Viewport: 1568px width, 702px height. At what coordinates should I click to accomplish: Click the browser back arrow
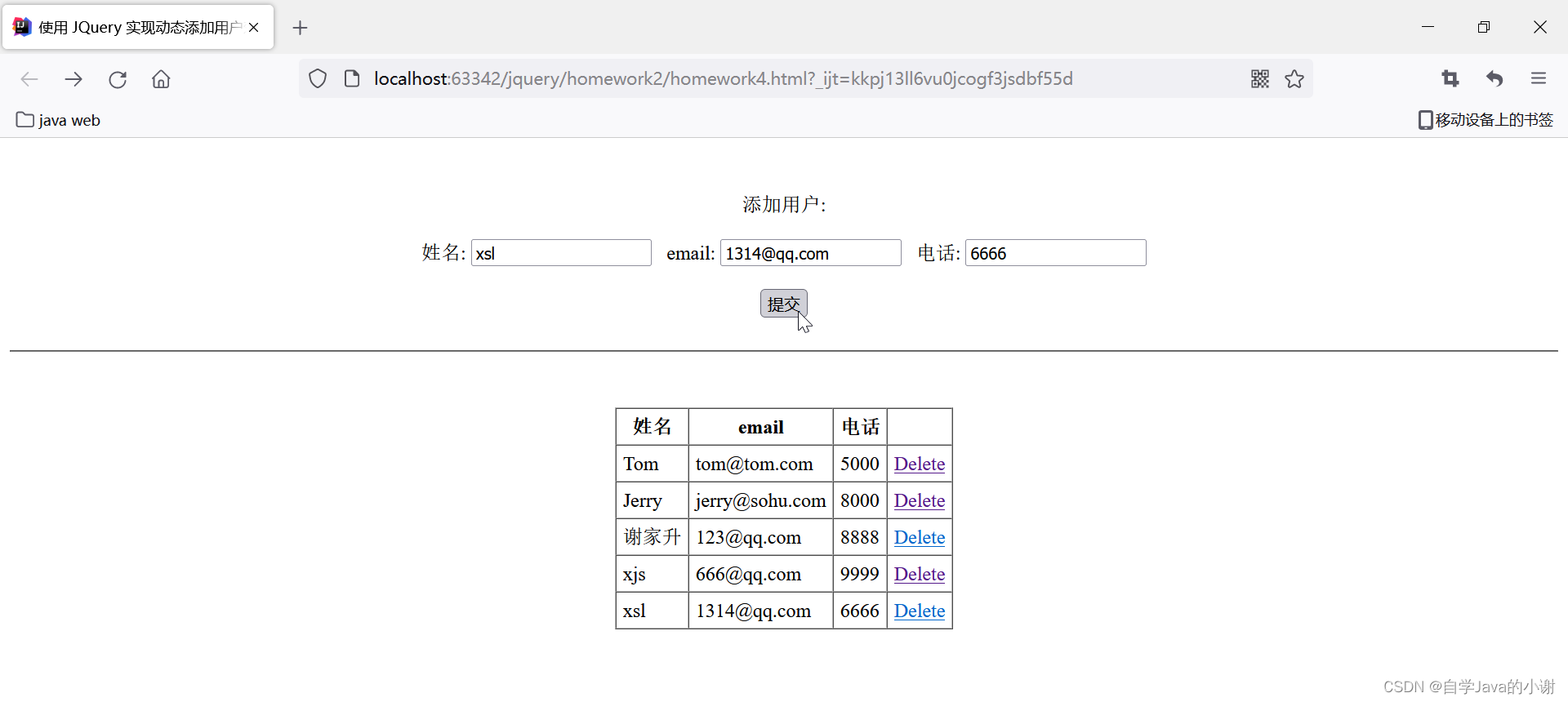click(29, 79)
